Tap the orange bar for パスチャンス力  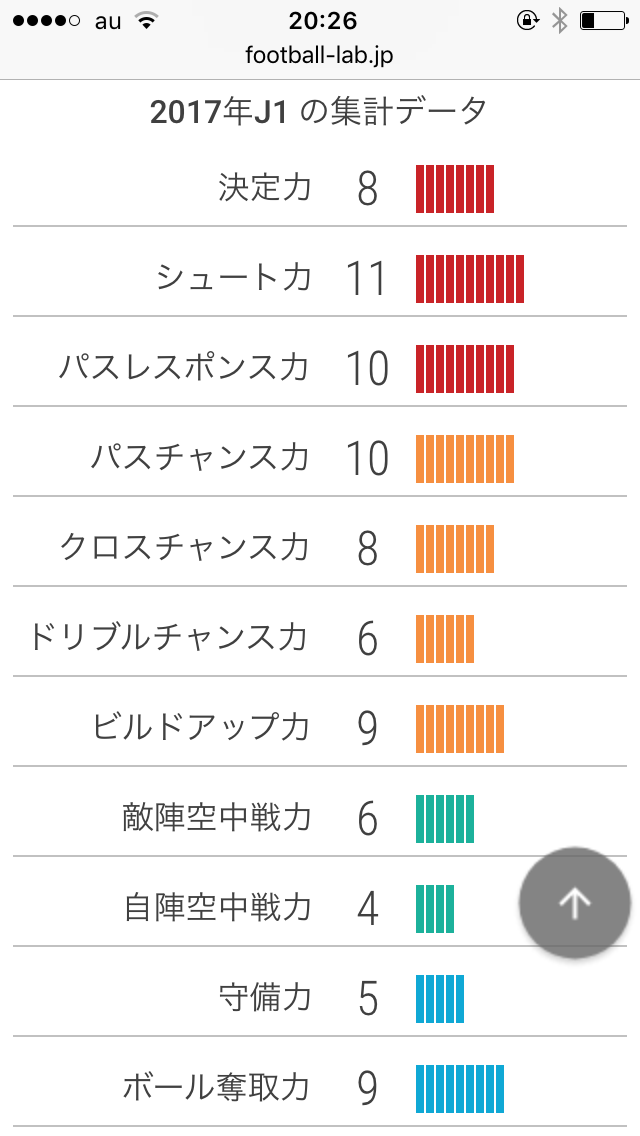click(x=465, y=458)
